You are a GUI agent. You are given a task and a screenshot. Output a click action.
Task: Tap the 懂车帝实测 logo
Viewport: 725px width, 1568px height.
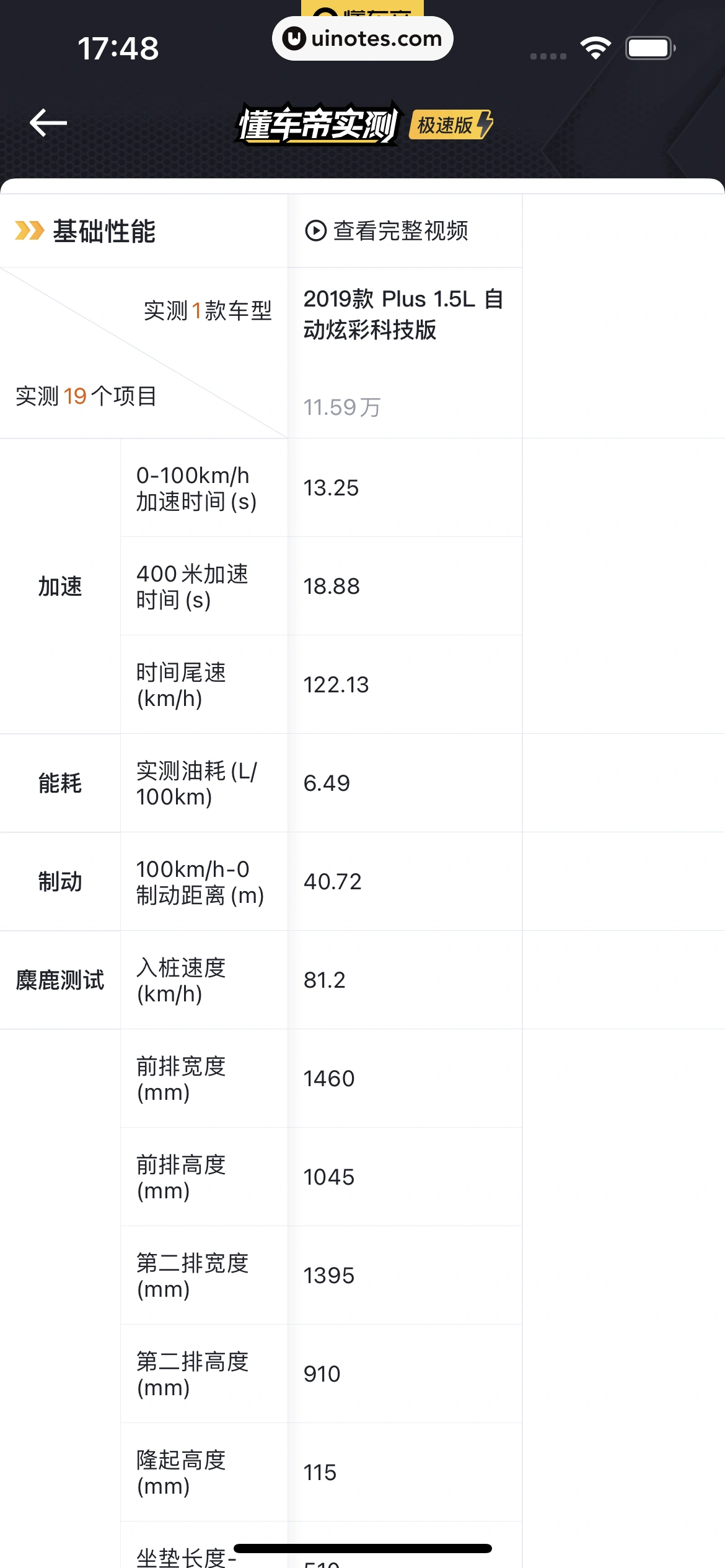click(319, 124)
